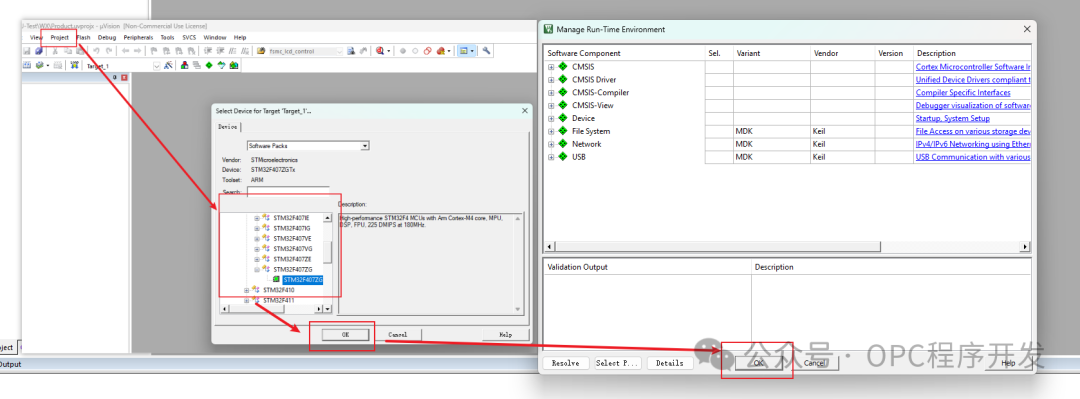Select STM32F407ZE in the device tree
This screenshot has width=1080, height=399.
[293, 259]
